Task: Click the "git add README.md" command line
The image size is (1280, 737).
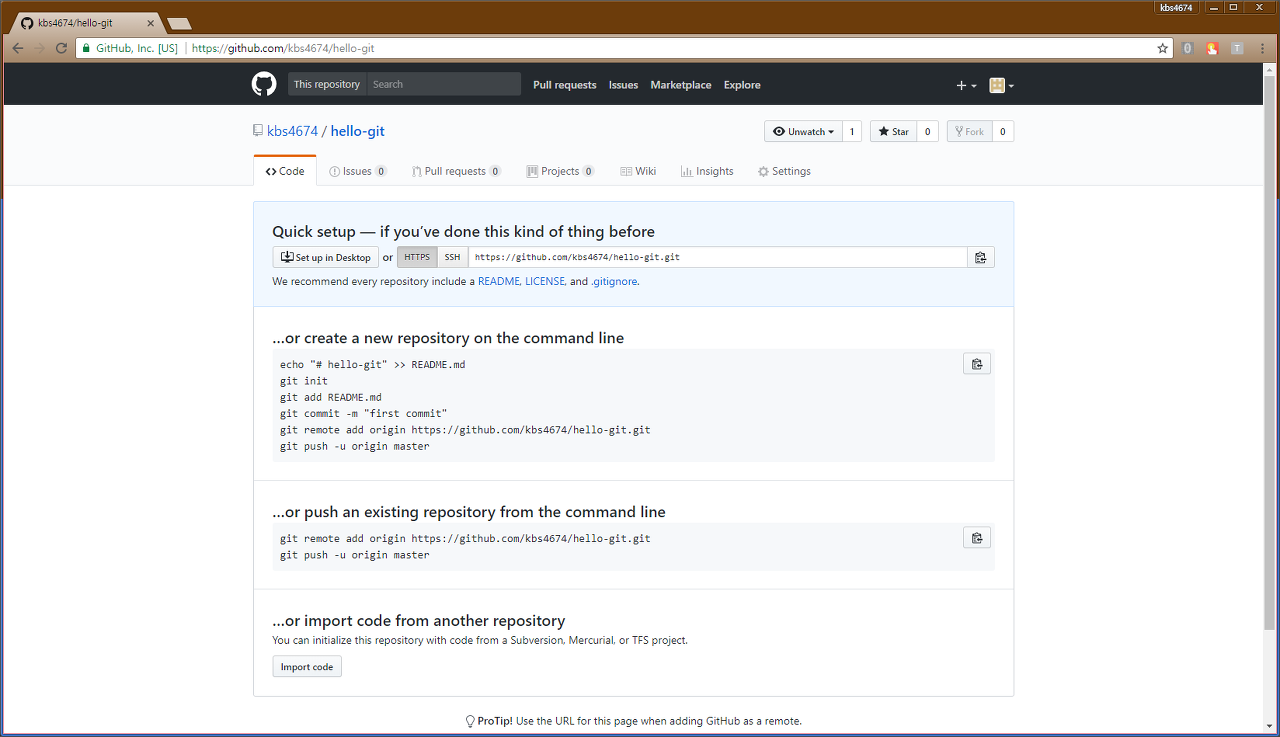Action: 331,397
